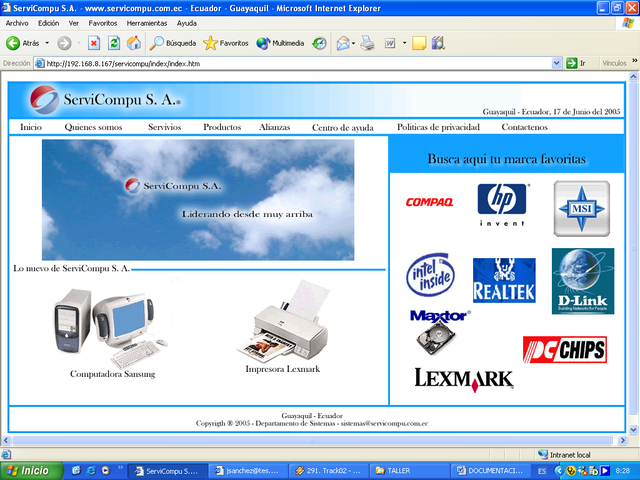
Task: Click the Maxtor hard drive logo
Action: pos(439,331)
